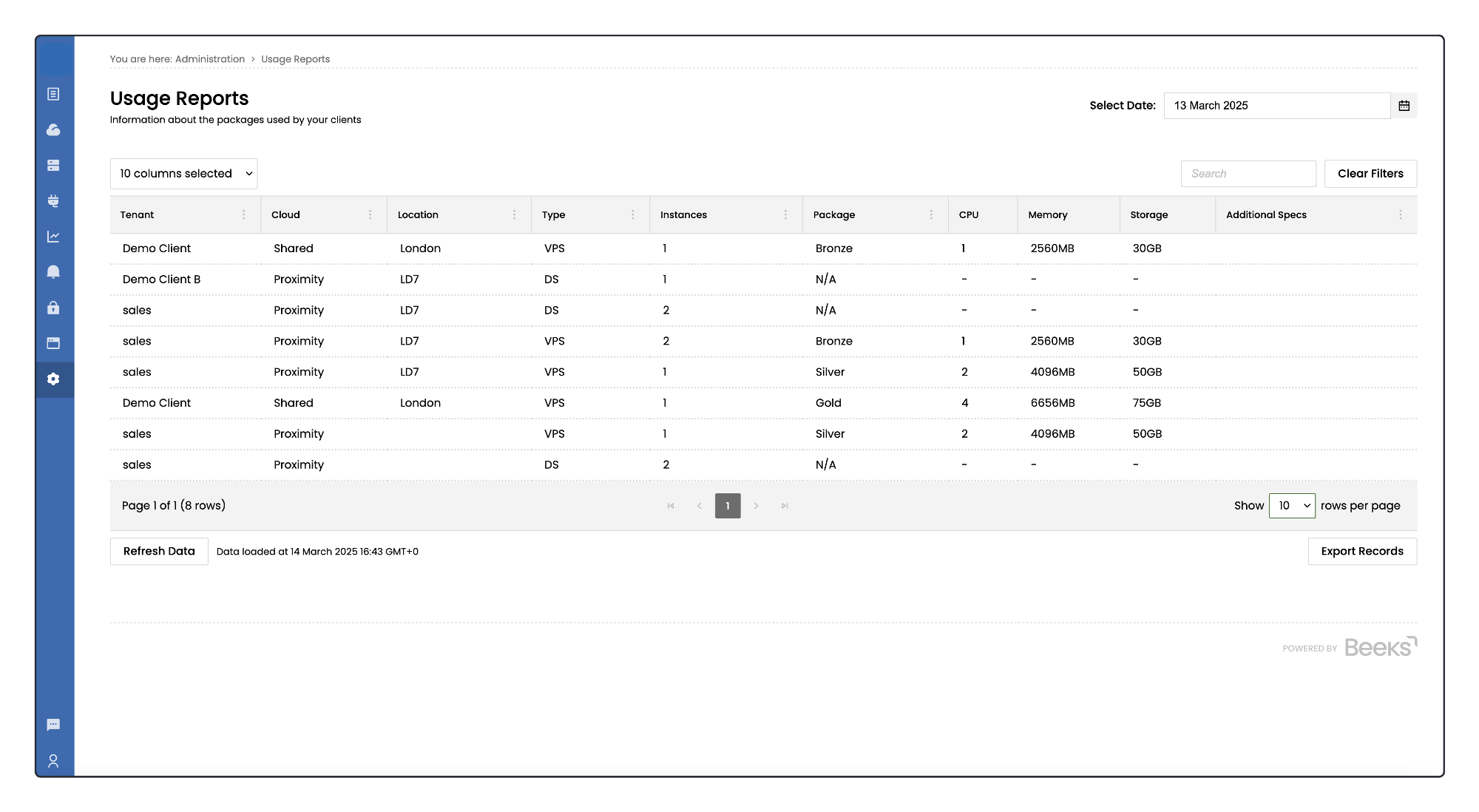Open the rows per page dropdown
This screenshot has width=1479, height=812.
pyautogui.click(x=1291, y=506)
